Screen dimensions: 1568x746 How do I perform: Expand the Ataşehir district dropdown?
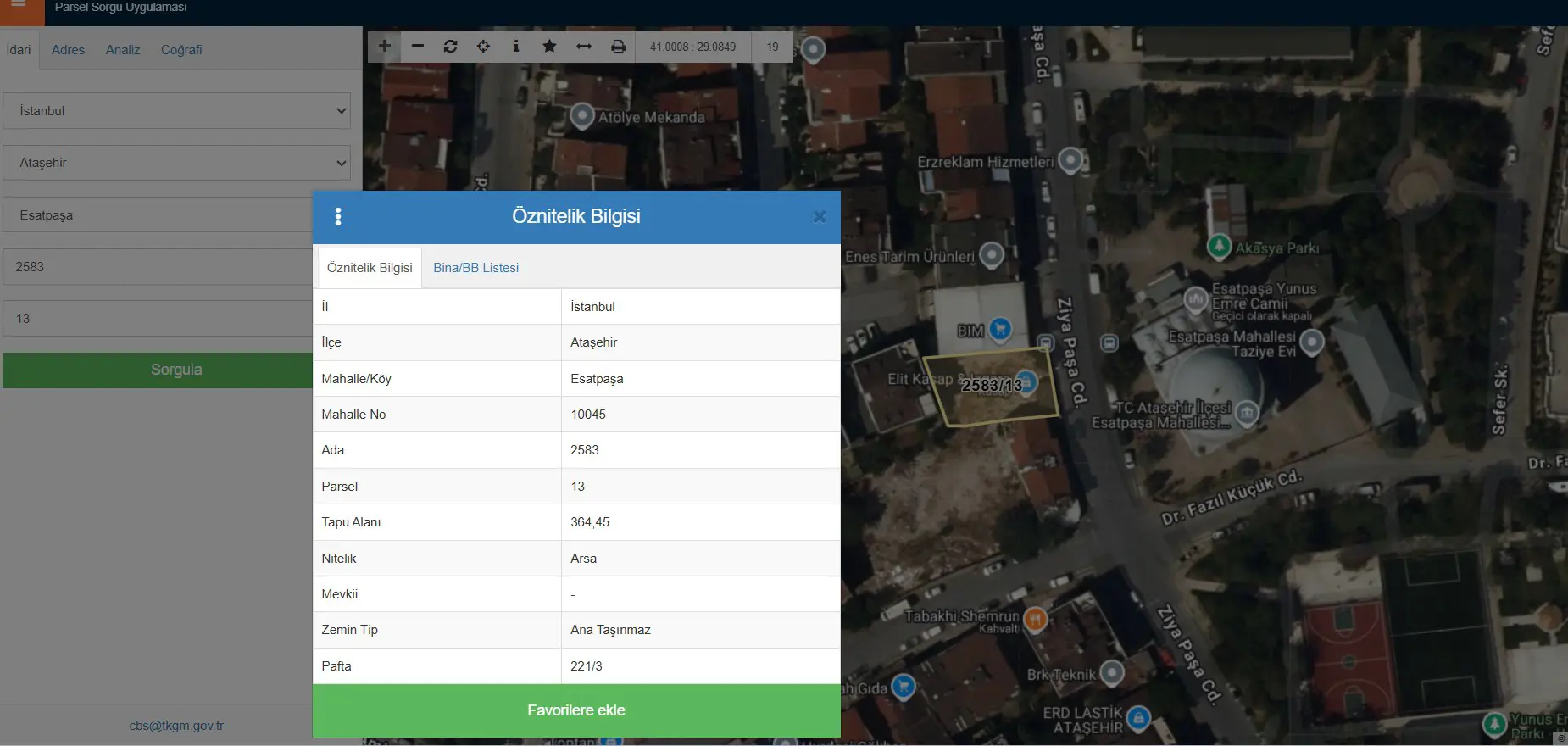point(176,163)
